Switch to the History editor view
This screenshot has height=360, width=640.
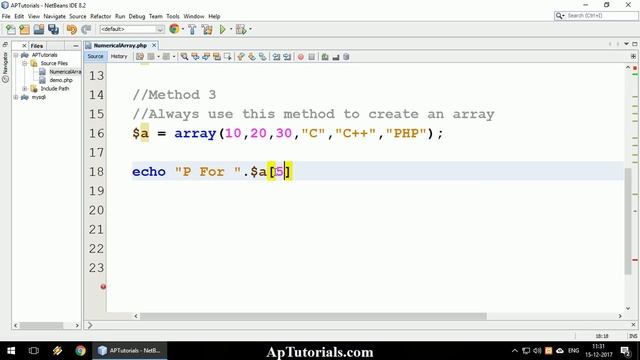(119, 56)
